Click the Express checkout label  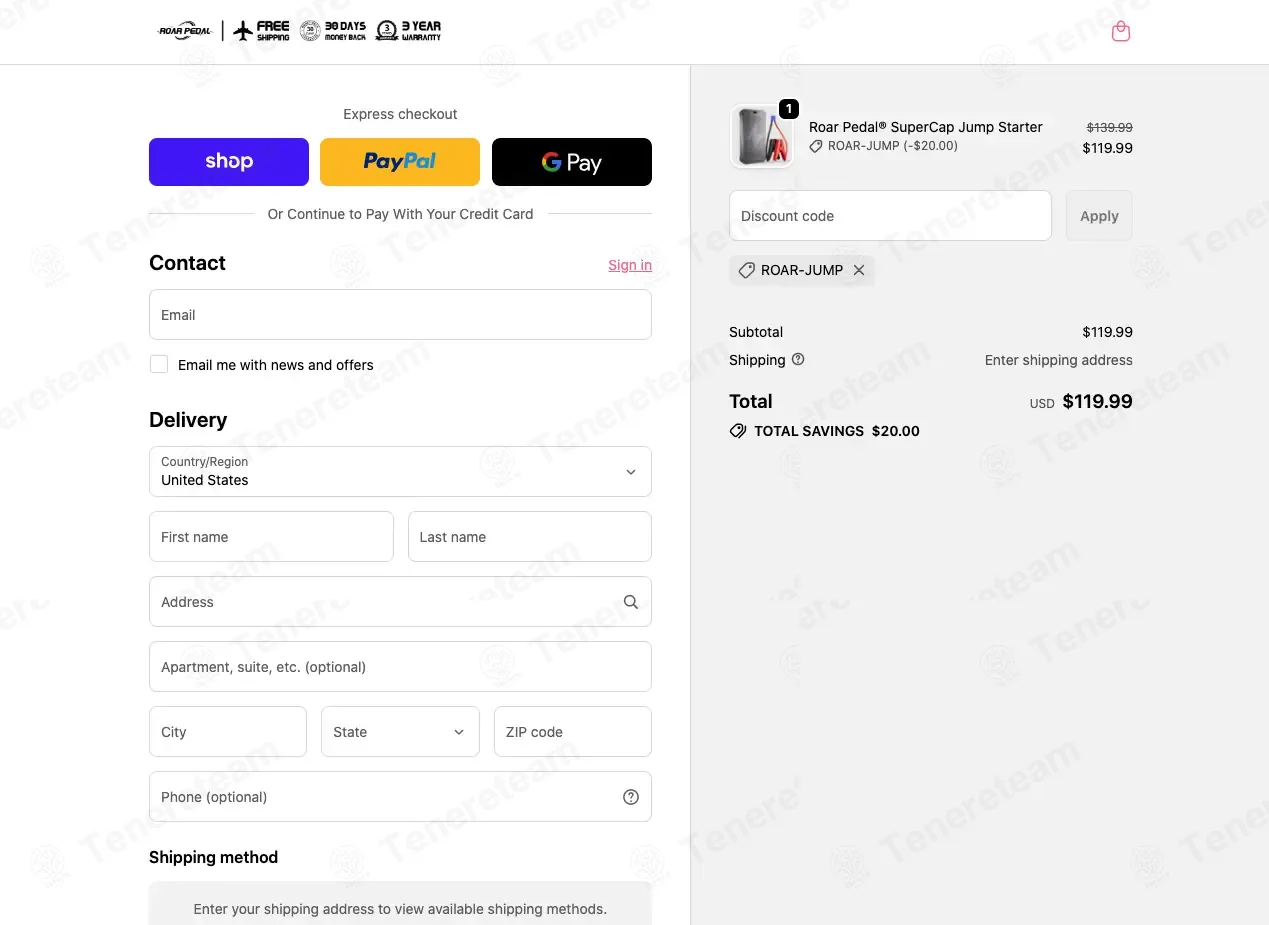(400, 114)
